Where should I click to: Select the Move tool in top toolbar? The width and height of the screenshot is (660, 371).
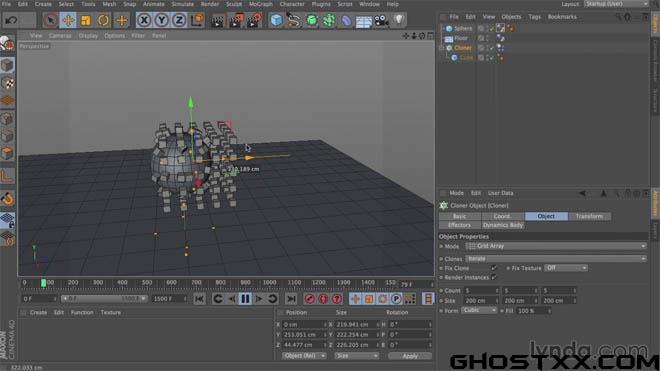coord(68,20)
